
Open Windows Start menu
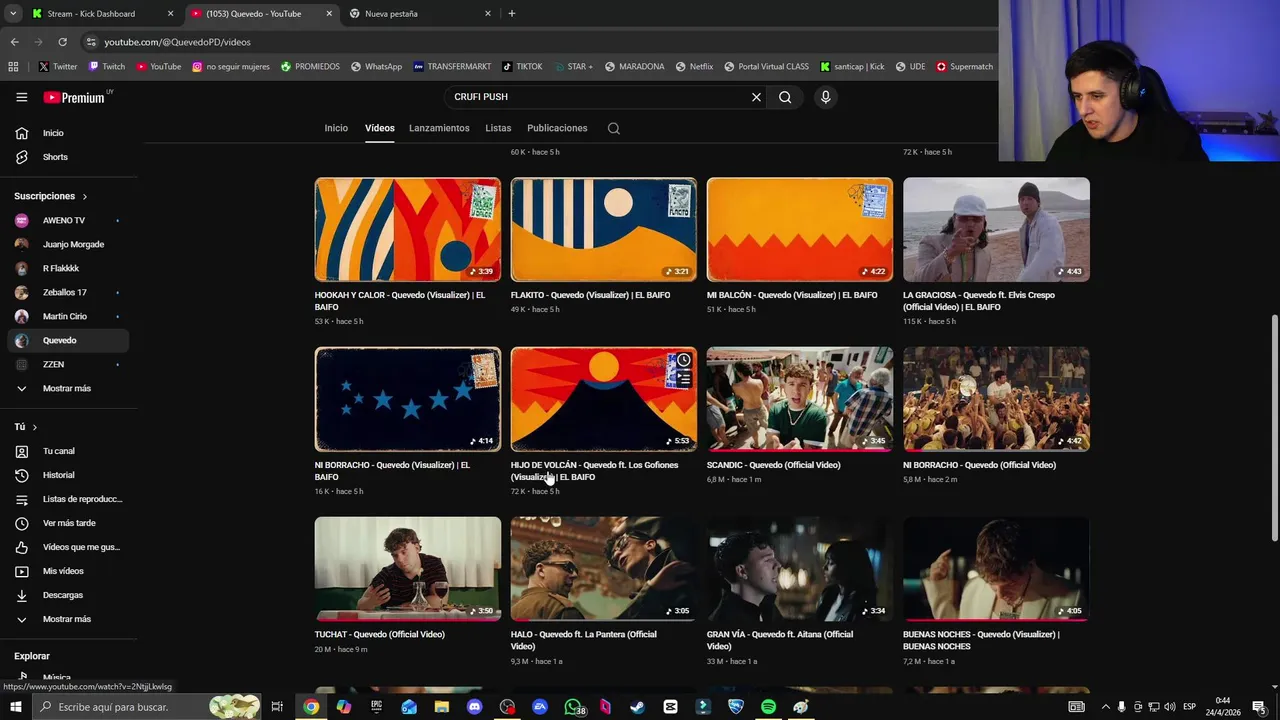point(17,707)
